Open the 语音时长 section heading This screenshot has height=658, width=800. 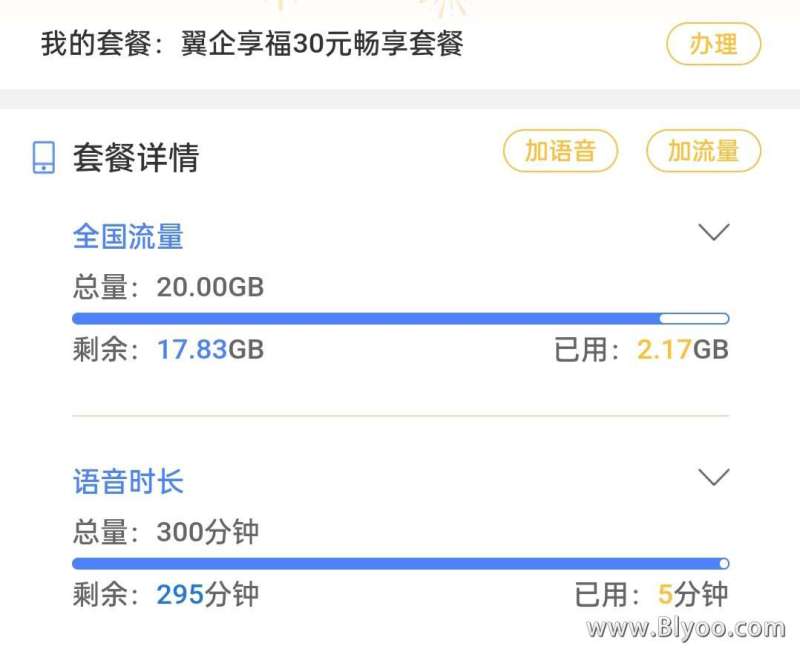(128, 481)
